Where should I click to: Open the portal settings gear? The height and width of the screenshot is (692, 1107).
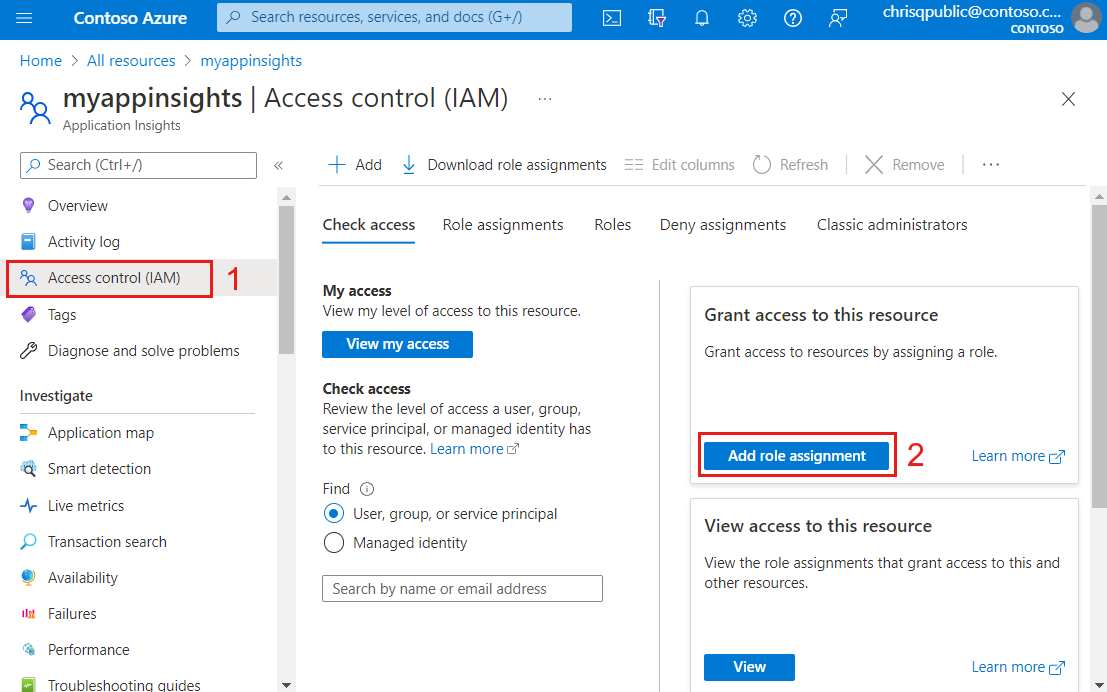pos(746,17)
